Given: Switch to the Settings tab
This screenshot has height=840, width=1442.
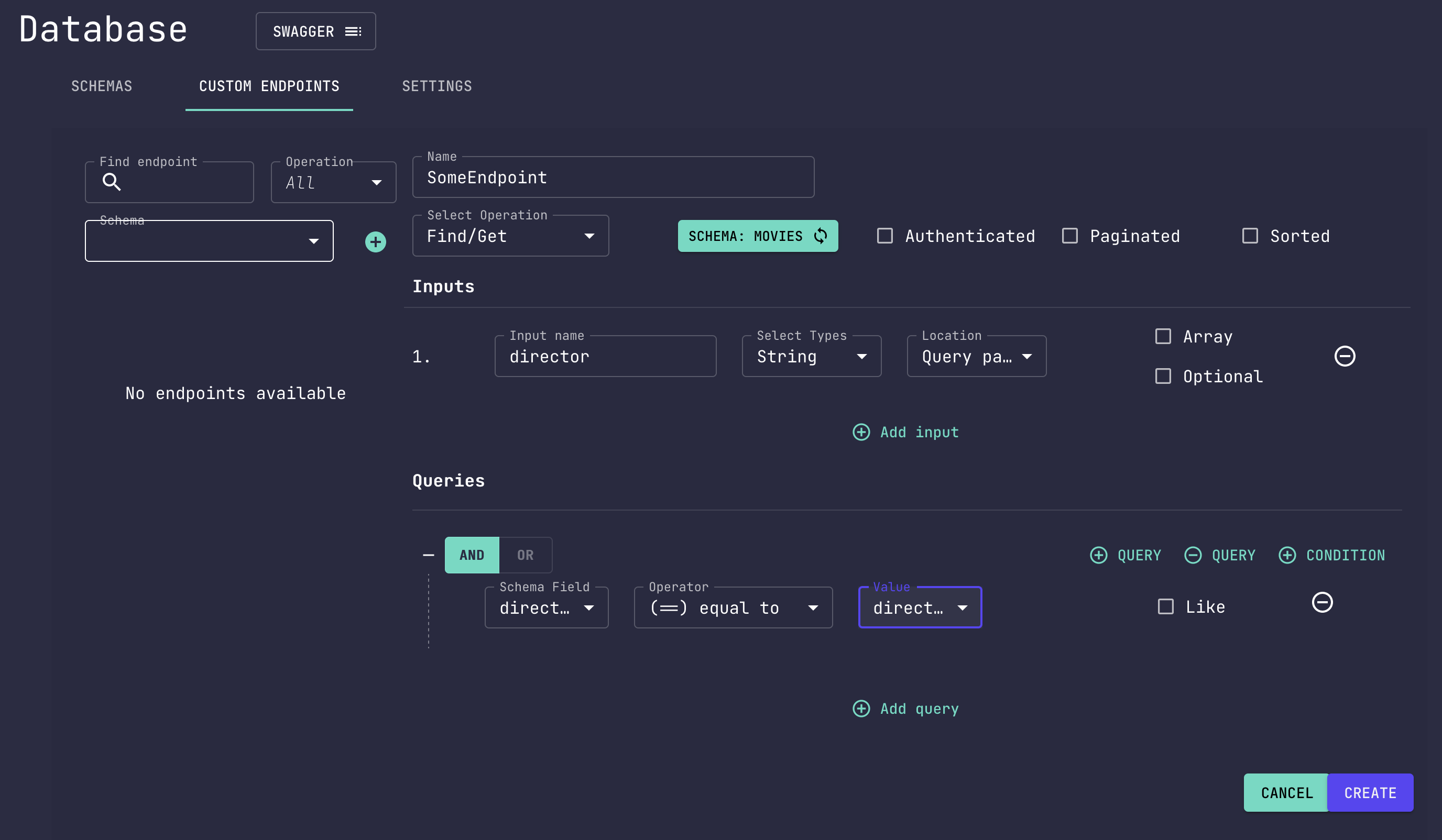Looking at the screenshot, I should [437, 86].
